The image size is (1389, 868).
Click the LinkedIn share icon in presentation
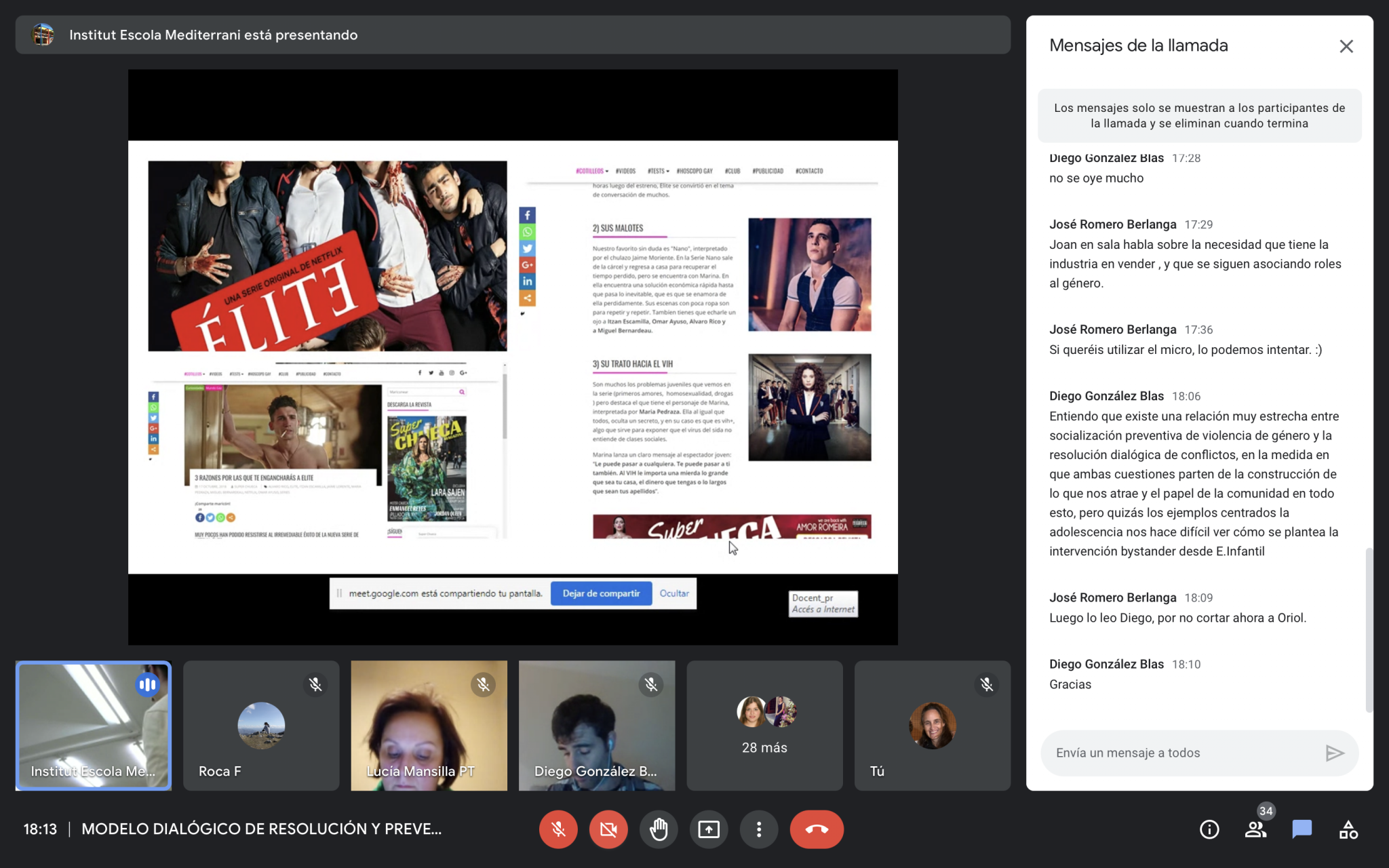(527, 281)
